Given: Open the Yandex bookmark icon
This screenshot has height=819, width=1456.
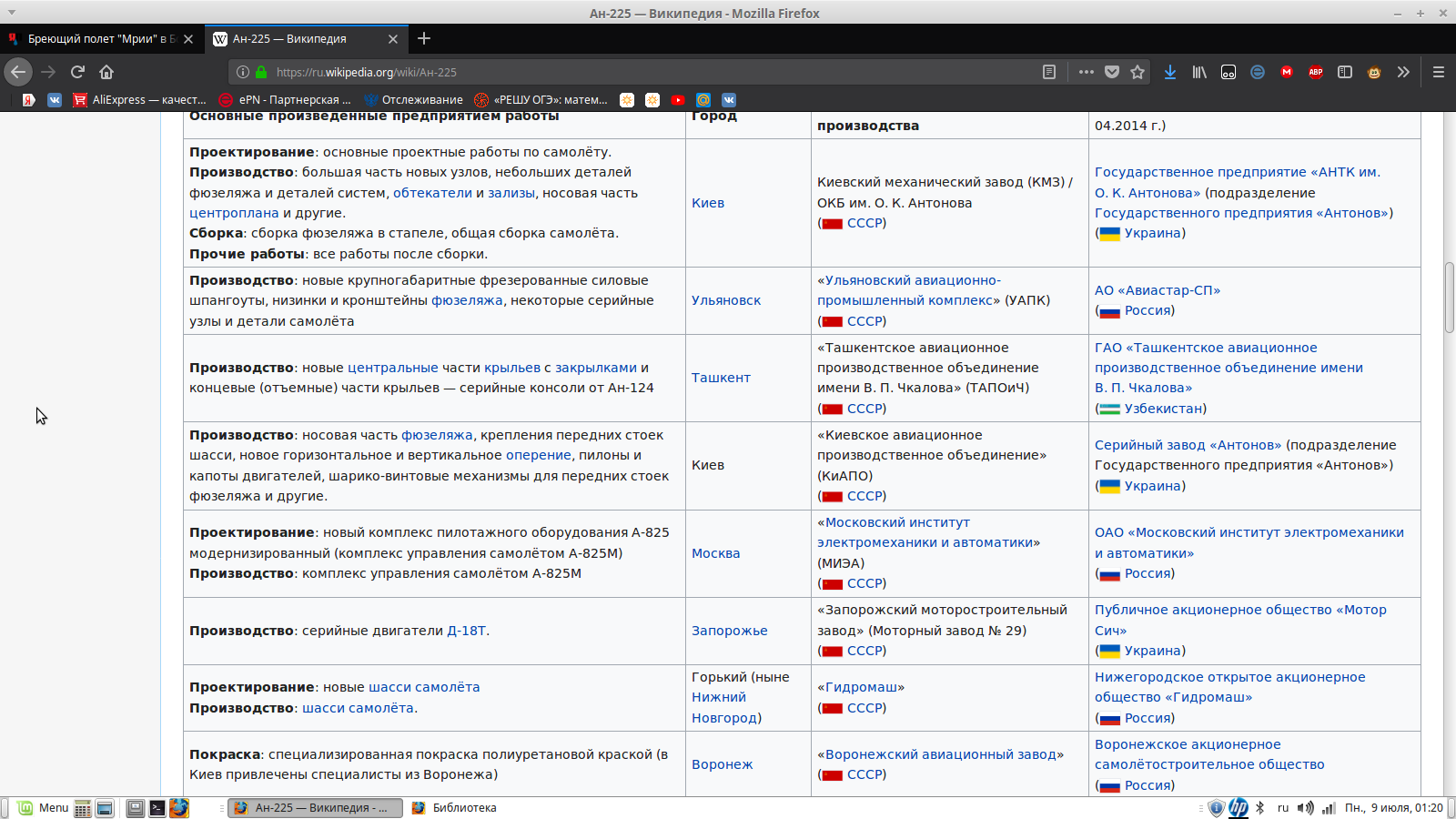Looking at the screenshot, I should [x=29, y=100].
